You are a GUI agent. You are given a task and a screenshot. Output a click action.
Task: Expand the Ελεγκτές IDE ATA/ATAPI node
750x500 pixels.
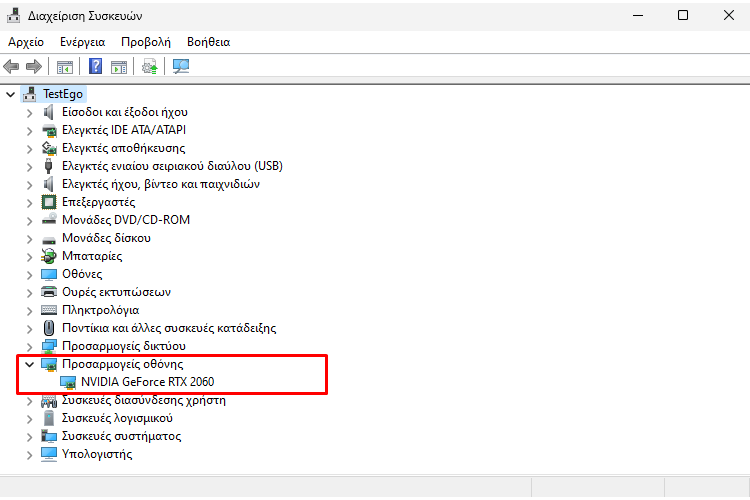[x=30, y=131]
